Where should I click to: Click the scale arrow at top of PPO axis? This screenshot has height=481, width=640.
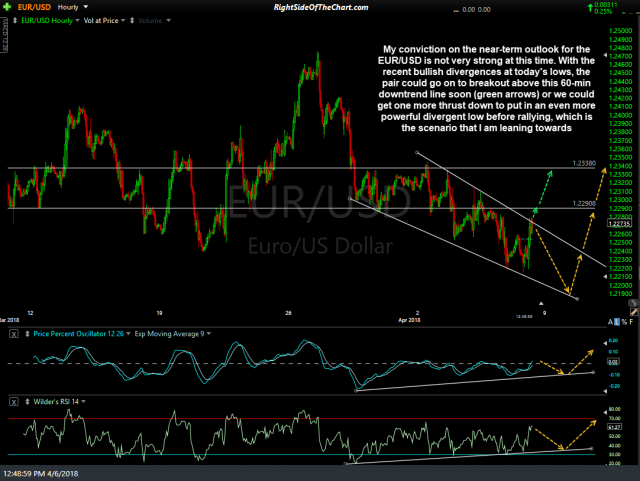605,343
